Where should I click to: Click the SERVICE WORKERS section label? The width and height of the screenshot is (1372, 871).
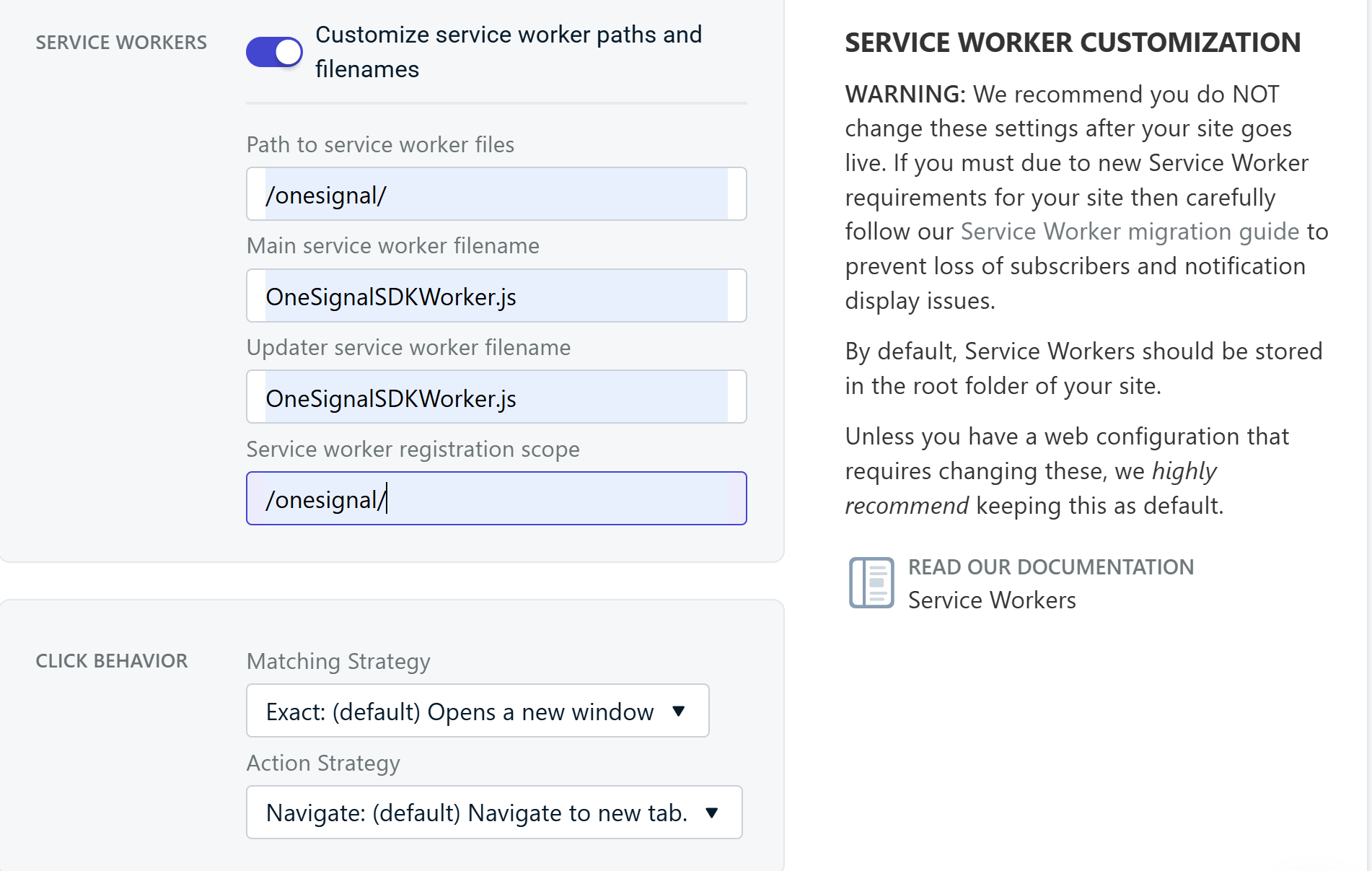click(121, 43)
